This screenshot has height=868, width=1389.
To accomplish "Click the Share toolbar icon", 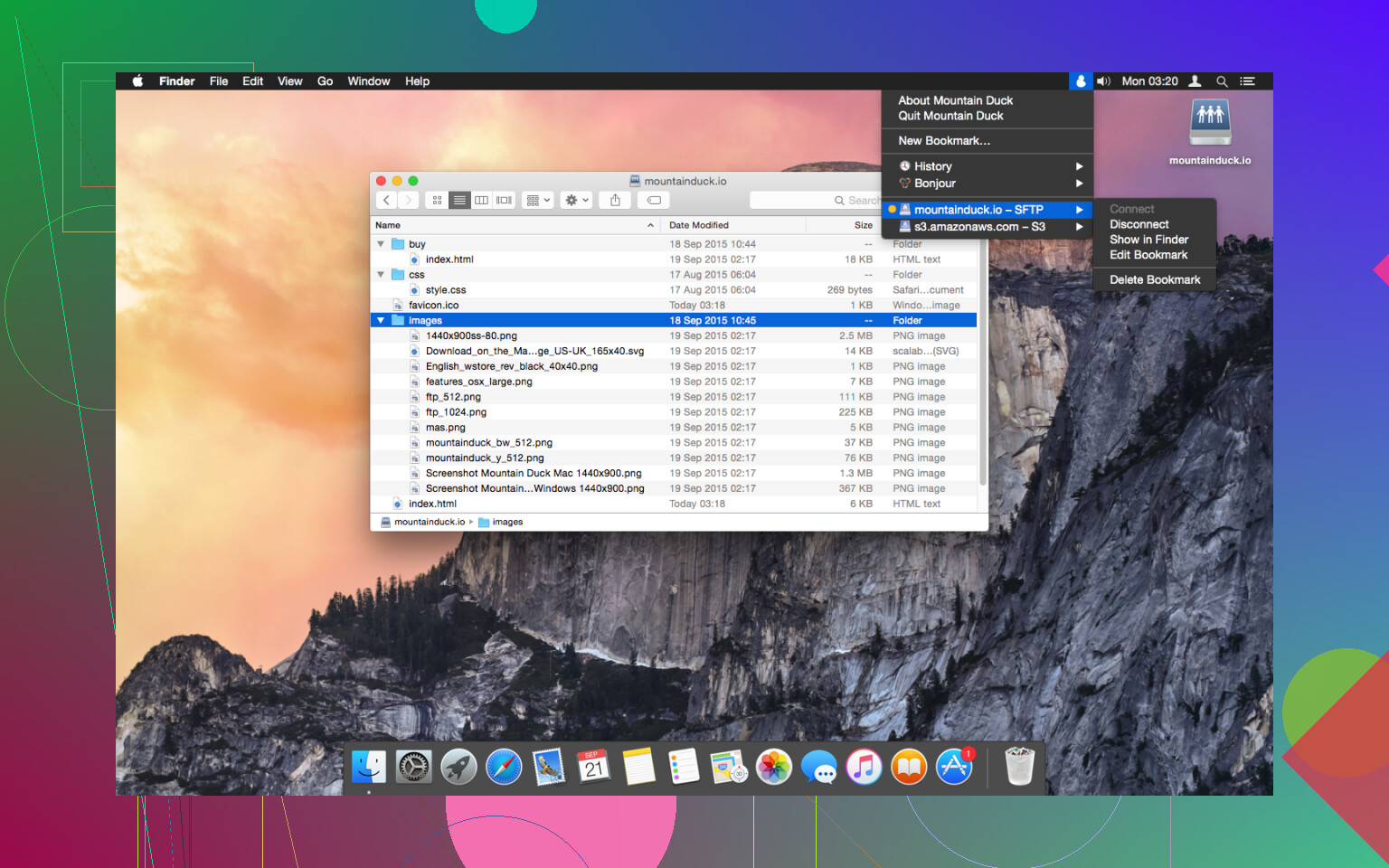I will point(615,200).
